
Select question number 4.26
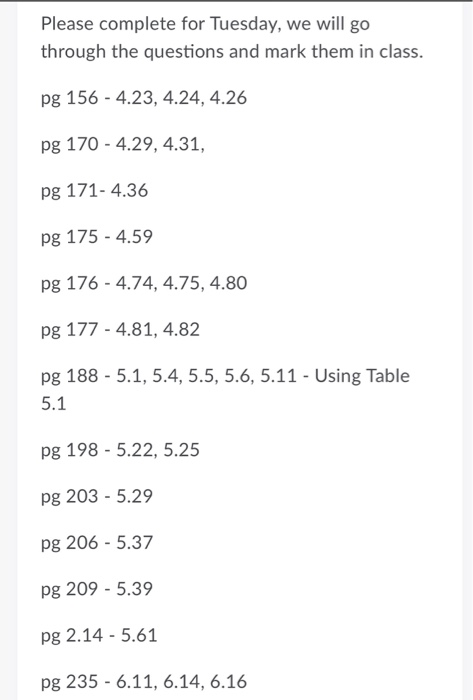coord(228,97)
